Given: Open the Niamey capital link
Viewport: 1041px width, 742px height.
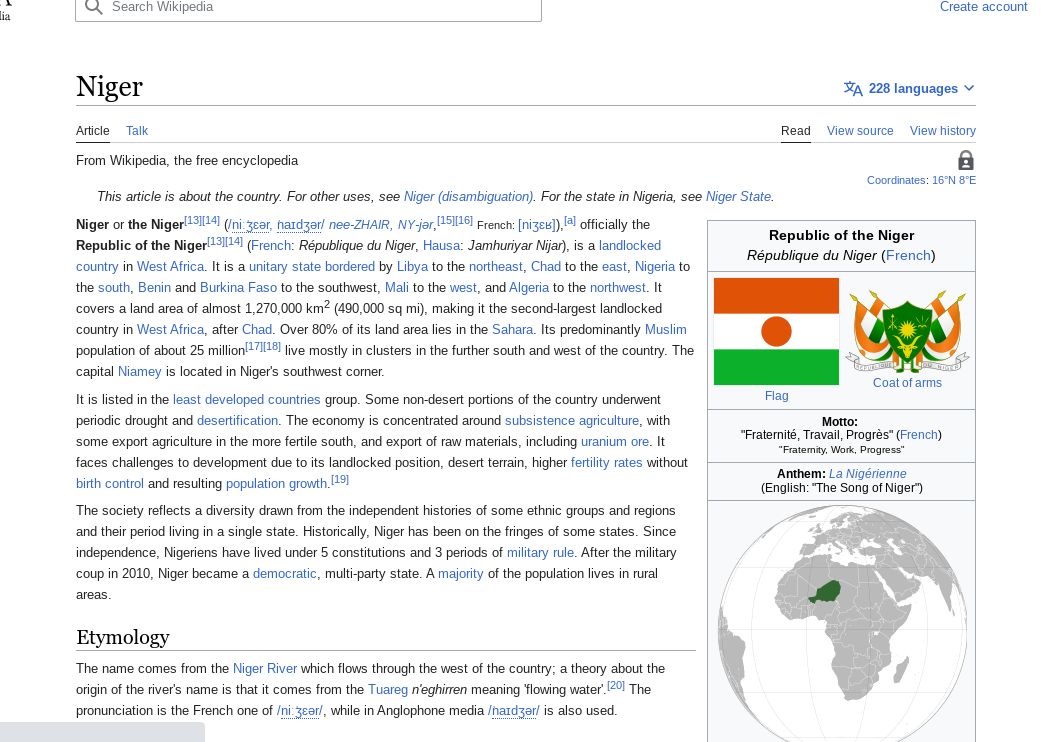Looking at the screenshot, I should (139, 372).
